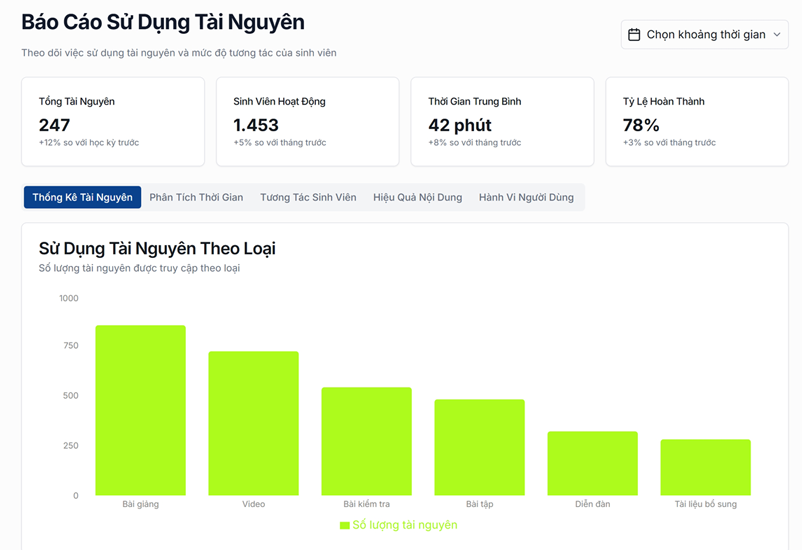Expand the date range chevron arrow
Screen dimensions: 802x550
pos(777,35)
